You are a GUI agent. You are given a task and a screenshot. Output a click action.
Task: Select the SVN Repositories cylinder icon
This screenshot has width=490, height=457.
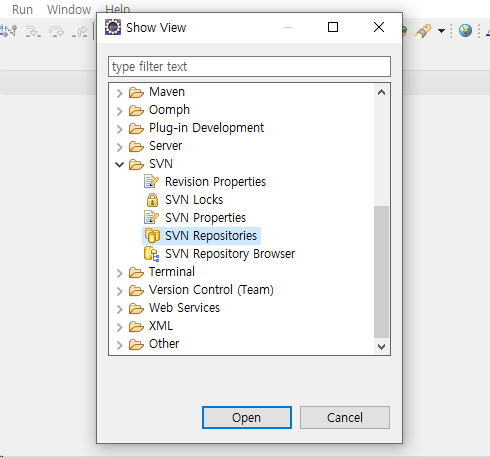click(152, 236)
